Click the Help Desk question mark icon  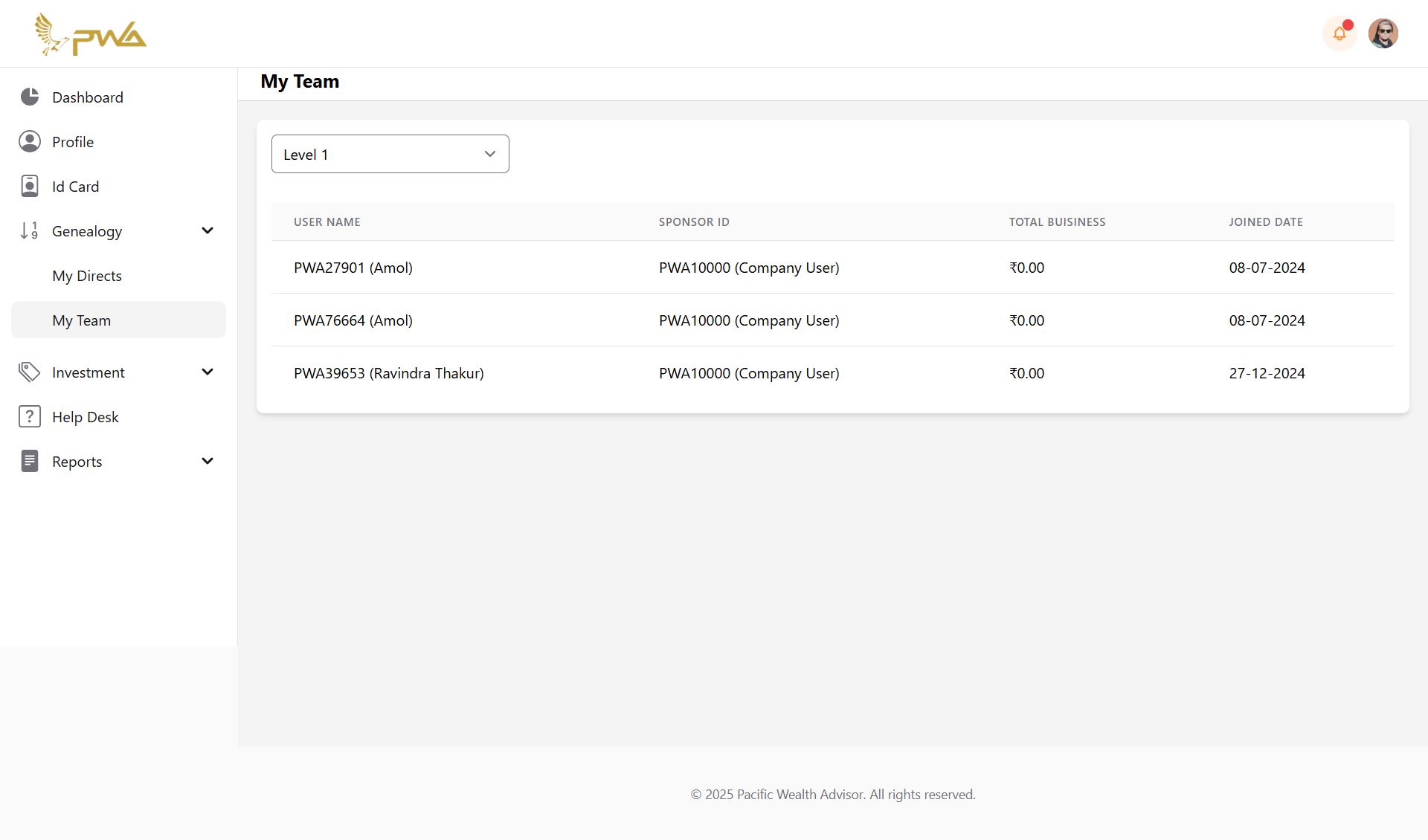click(30, 417)
